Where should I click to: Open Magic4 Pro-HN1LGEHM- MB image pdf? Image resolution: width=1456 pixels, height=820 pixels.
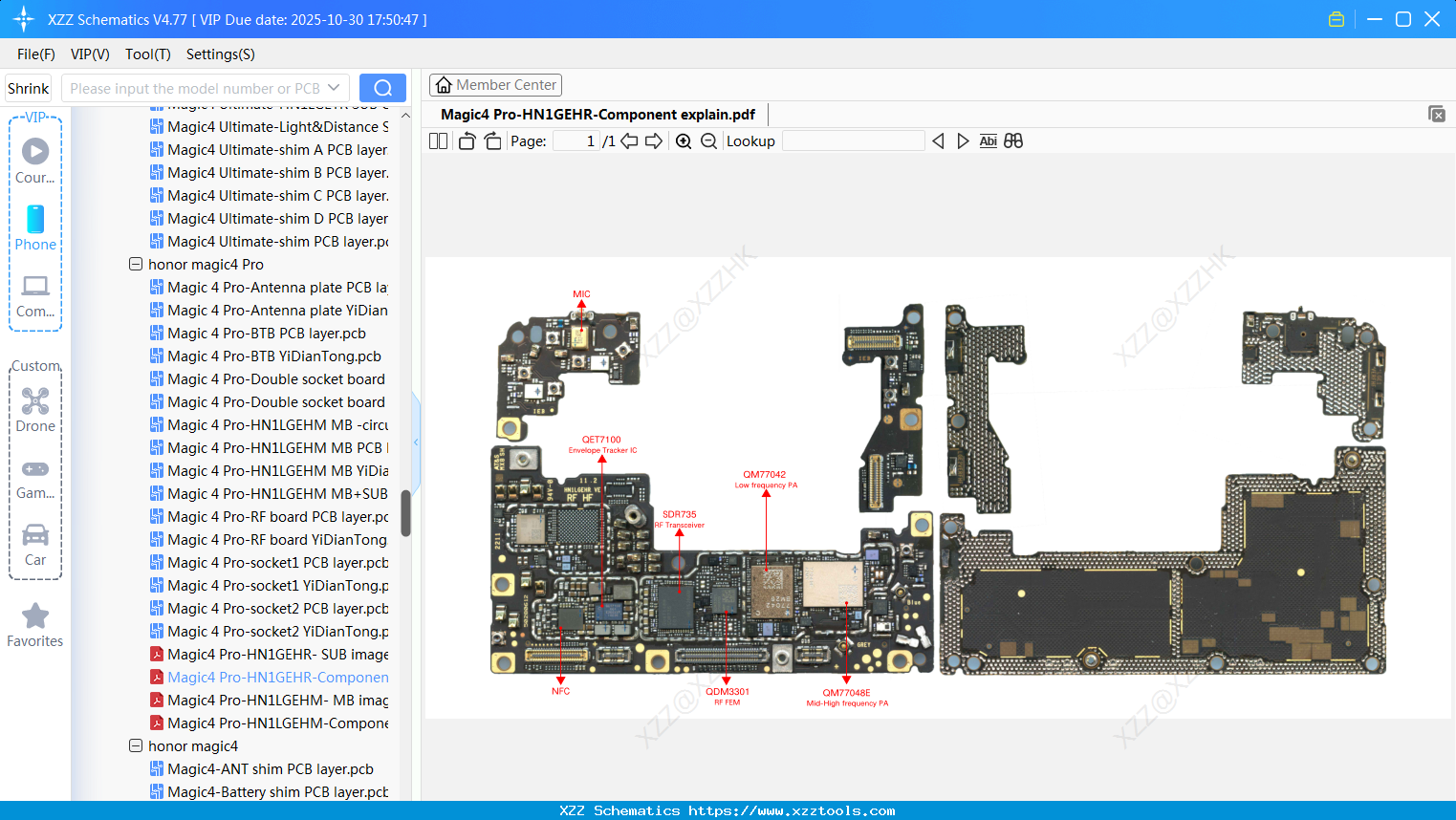[278, 701]
